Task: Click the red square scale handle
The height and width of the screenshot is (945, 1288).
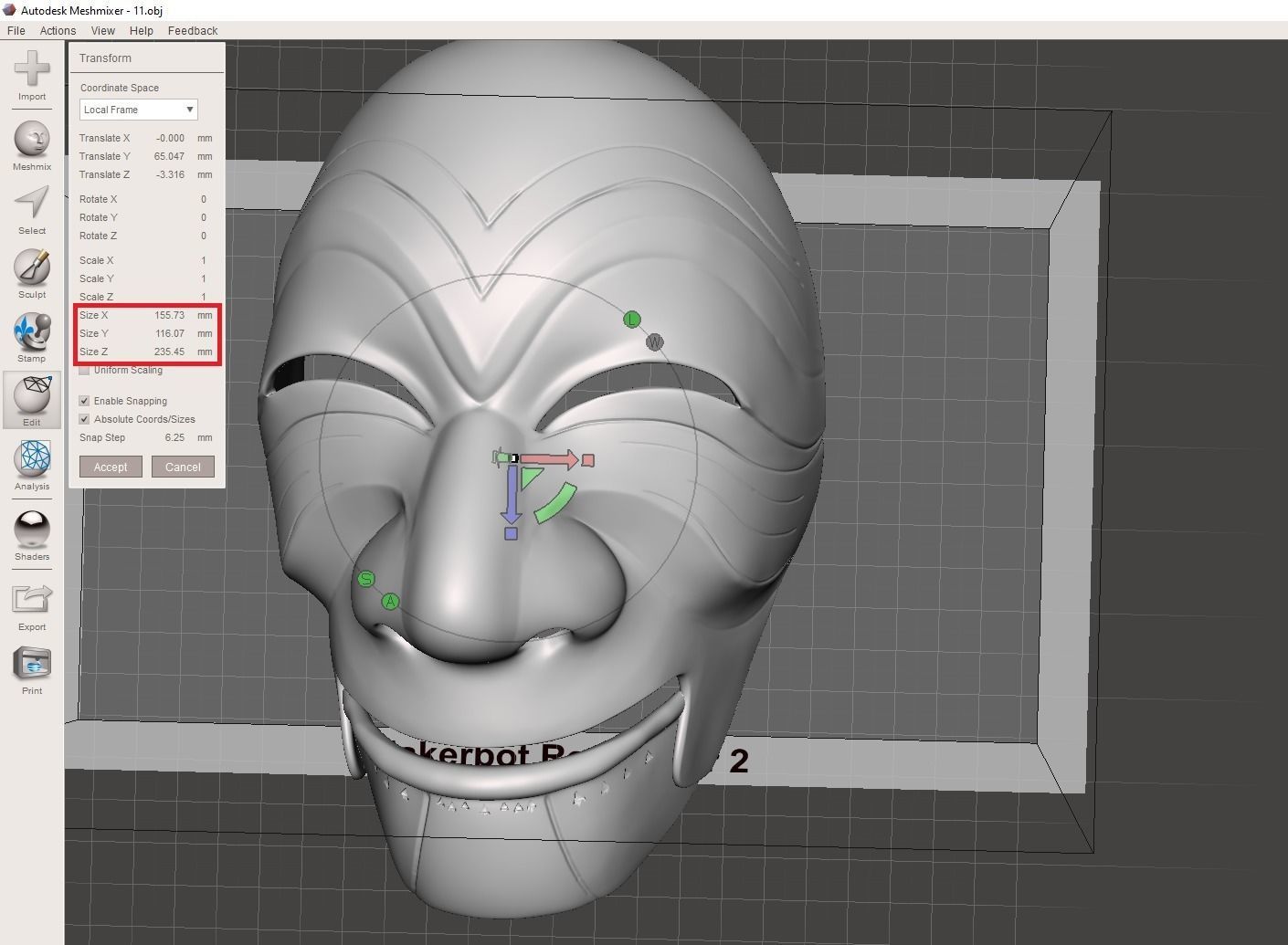Action: pyautogui.click(x=588, y=460)
